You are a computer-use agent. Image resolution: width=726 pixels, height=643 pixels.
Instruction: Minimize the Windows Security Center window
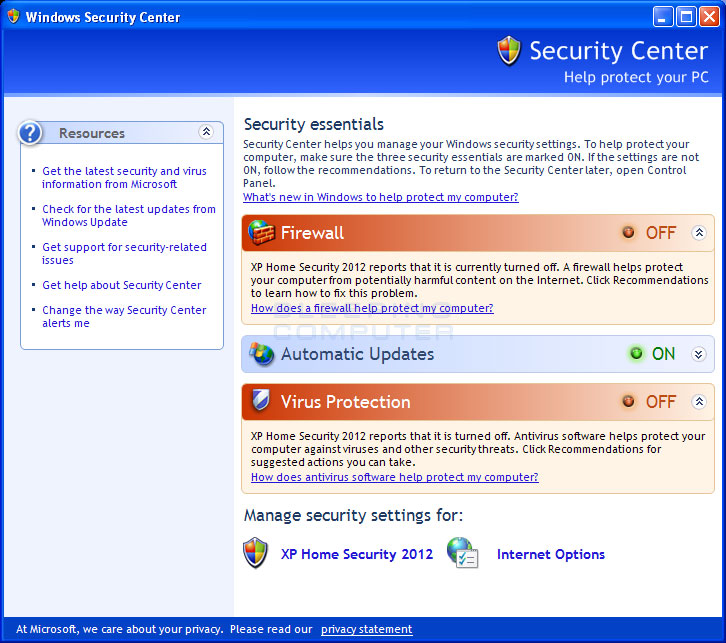pyautogui.click(x=663, y=17)
